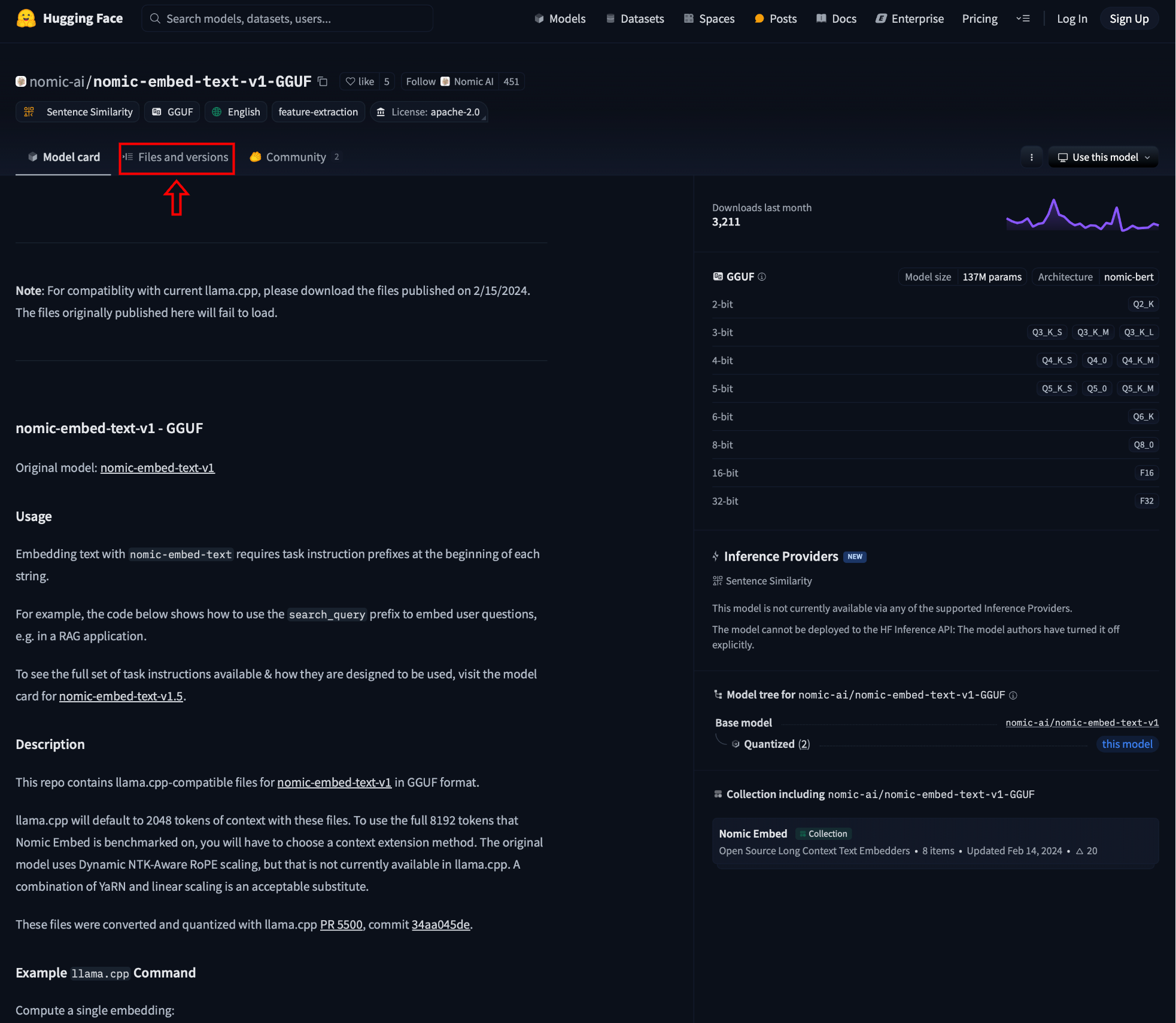Screen dimensions: 1176x1023
Task: Click Model tree info icon
Action: tap(1013, 695)
